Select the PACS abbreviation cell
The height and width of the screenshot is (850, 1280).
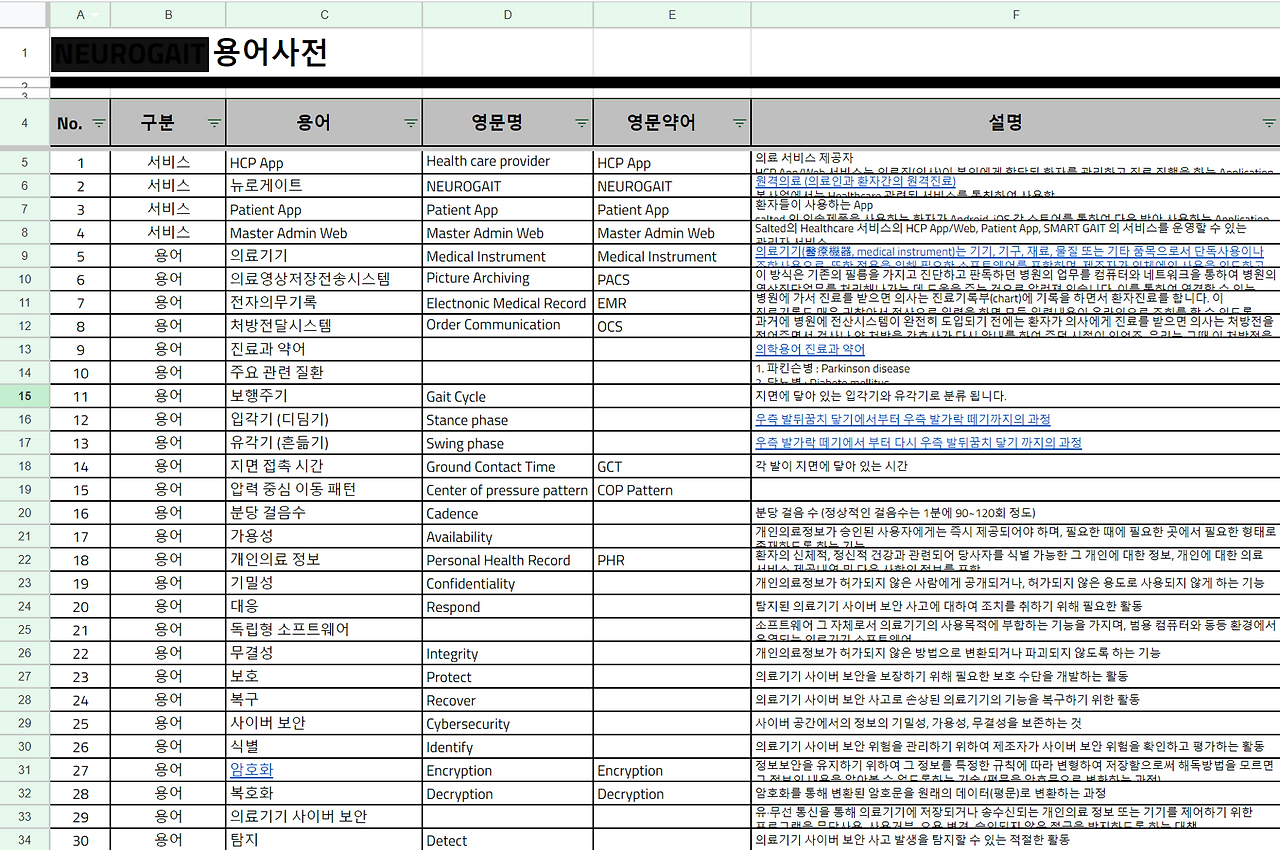point(672,279)
